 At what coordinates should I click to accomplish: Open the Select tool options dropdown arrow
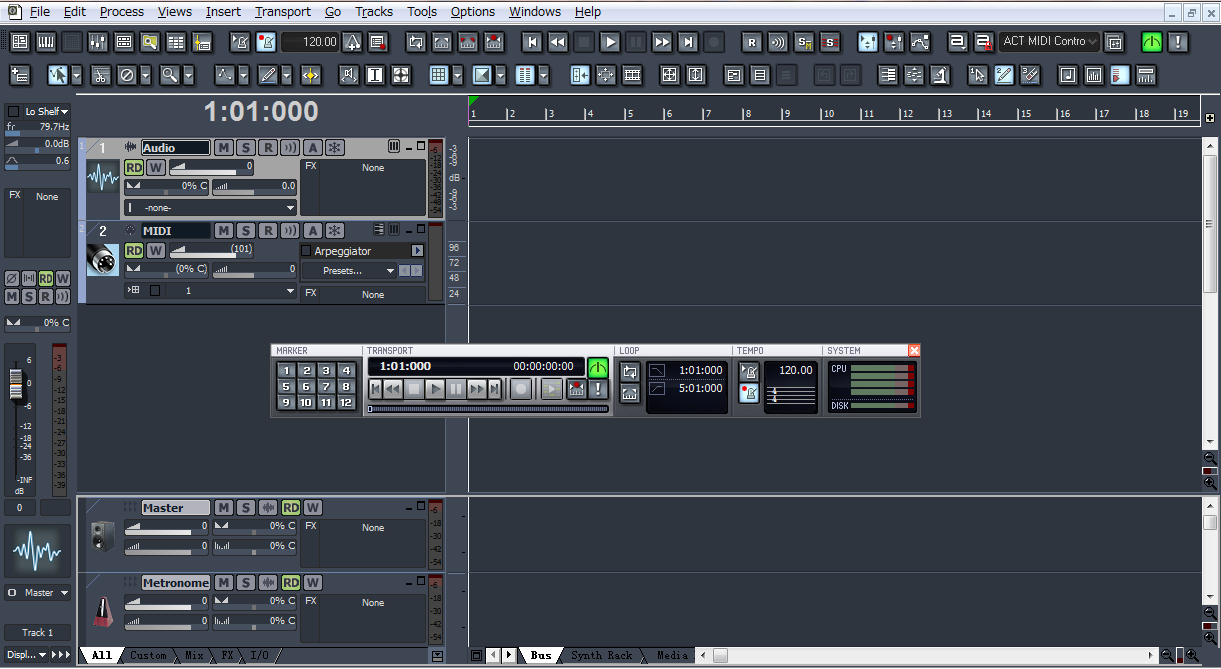[x=76, y=75]
